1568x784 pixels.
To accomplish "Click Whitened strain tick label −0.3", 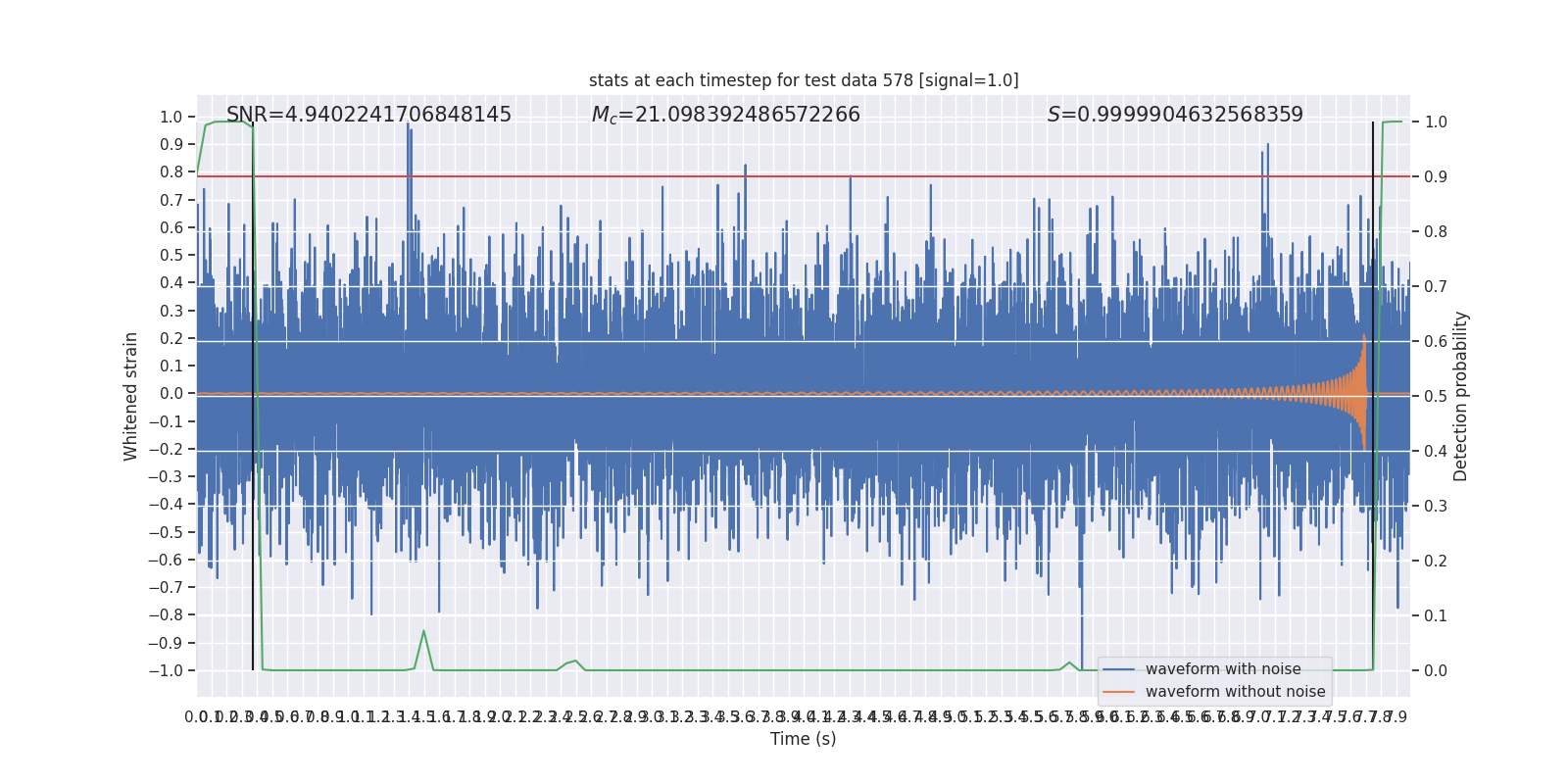I will click(166, 476).
